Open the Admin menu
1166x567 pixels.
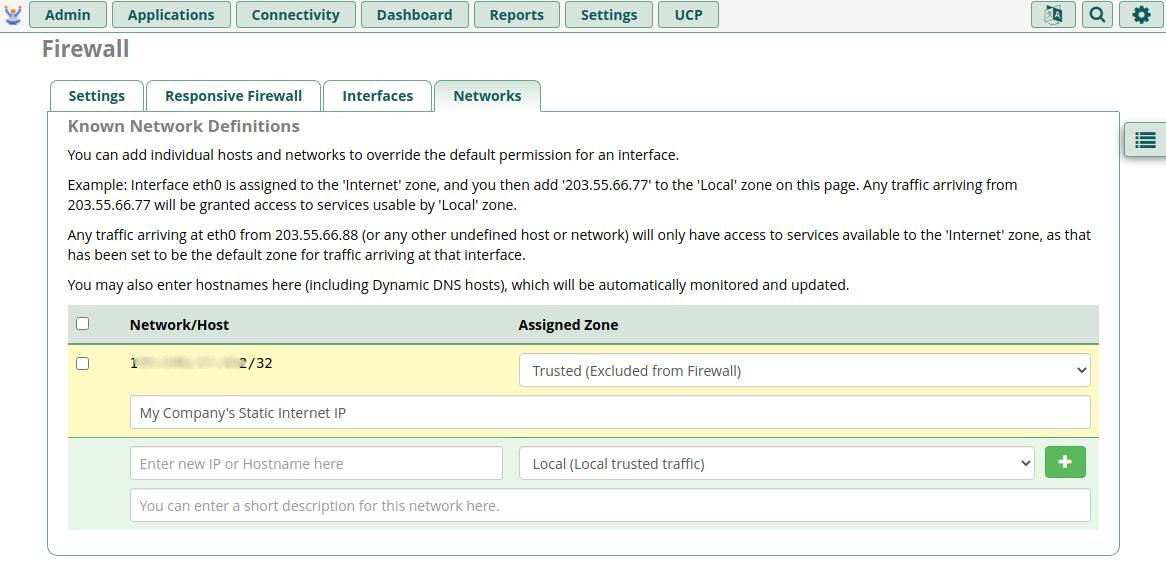tap(68, 15)
